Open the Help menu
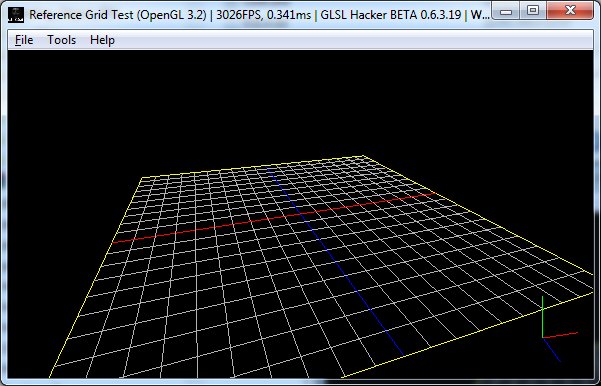 pos(102,40)
